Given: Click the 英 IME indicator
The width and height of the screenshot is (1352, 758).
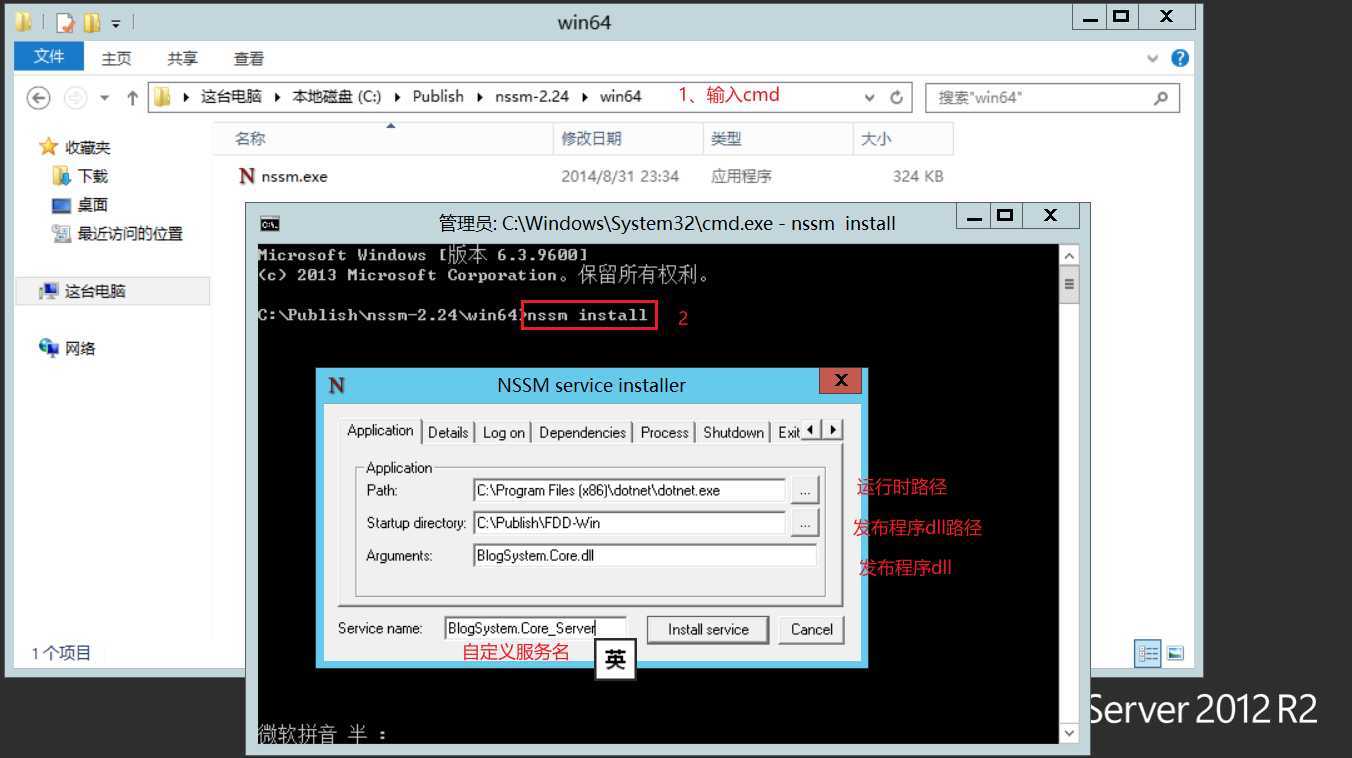Looking at the screenshot, I should pyautogui.click(x=615, y=660).
